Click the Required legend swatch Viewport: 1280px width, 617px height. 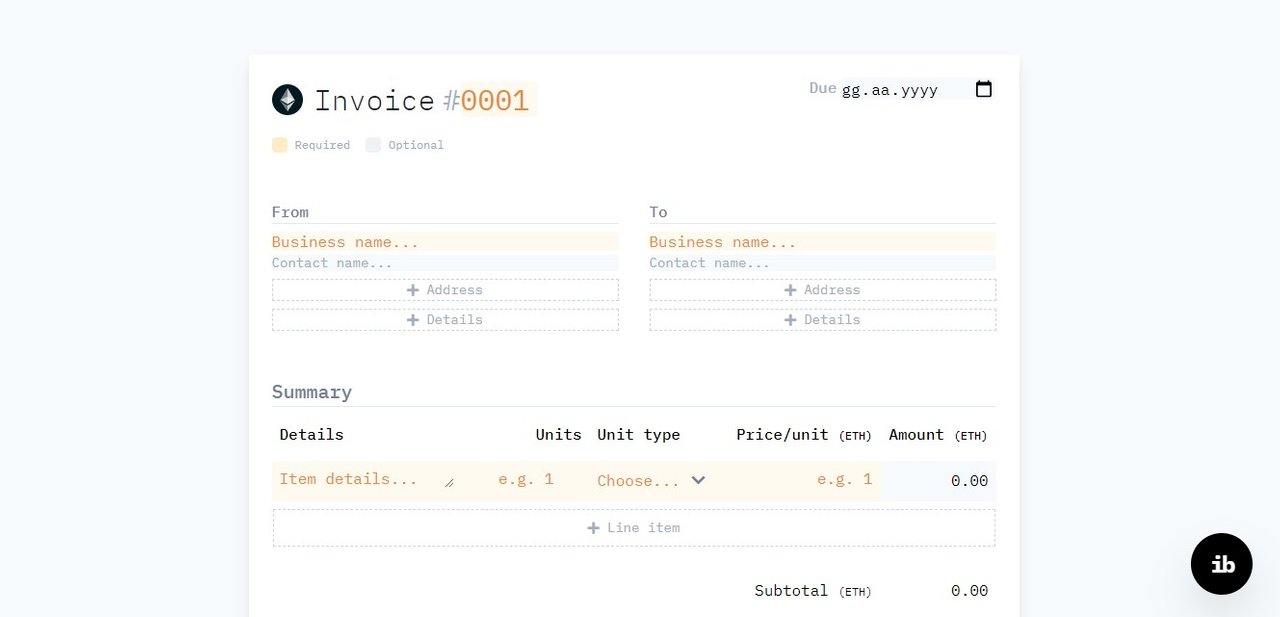click(280, 145)
